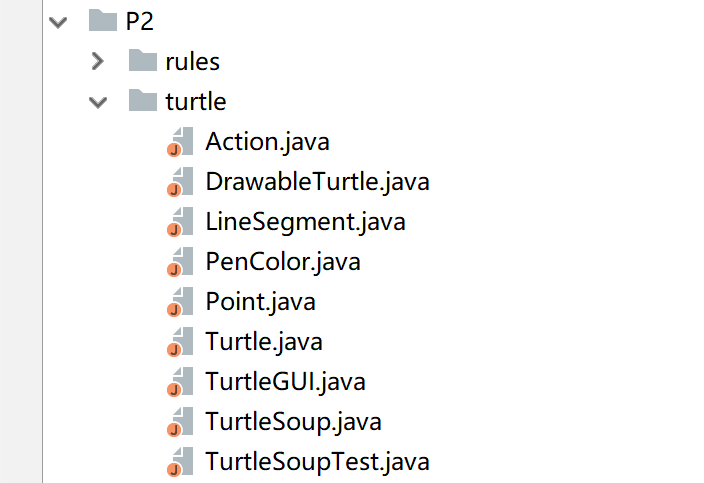The height and width of the screenshot is (483, 704).
Task: Select the LineSegment.java file icon
Action: (180, 222)
